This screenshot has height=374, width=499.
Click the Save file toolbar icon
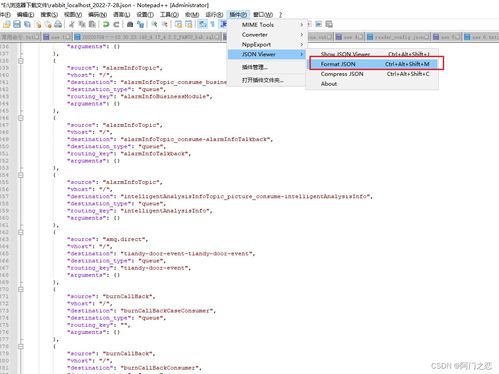coord(17,24)
